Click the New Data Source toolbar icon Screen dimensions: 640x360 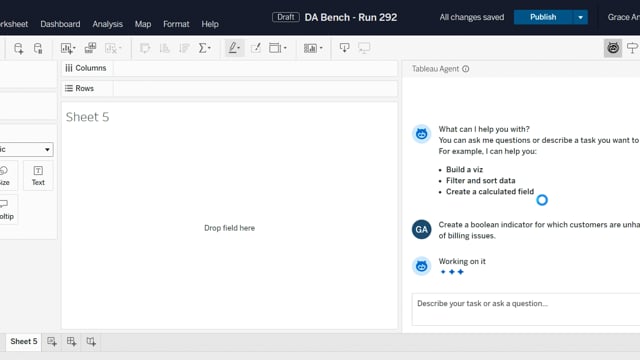[18, 48]
